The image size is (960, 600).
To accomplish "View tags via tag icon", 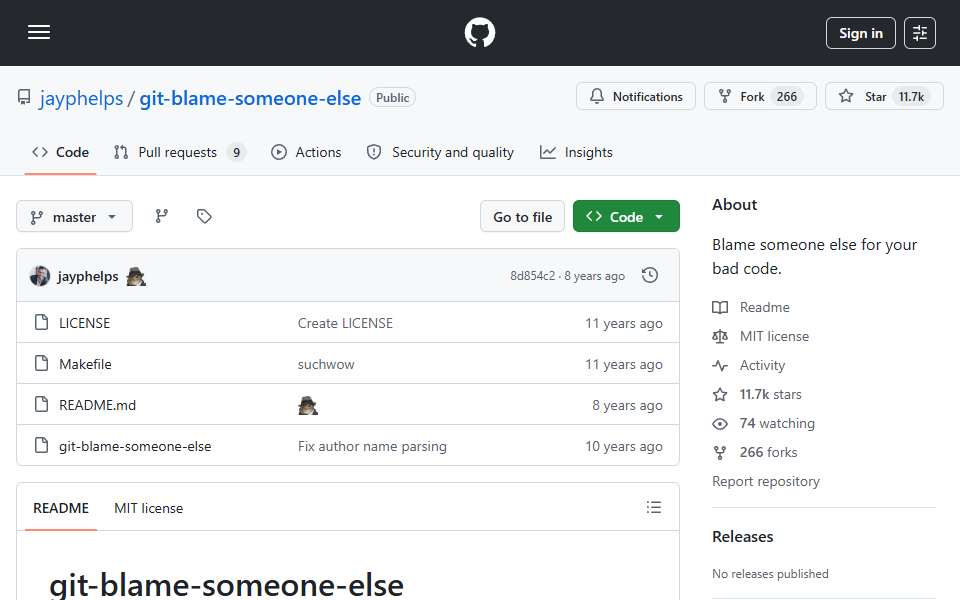I will click(x=204, y=216).
